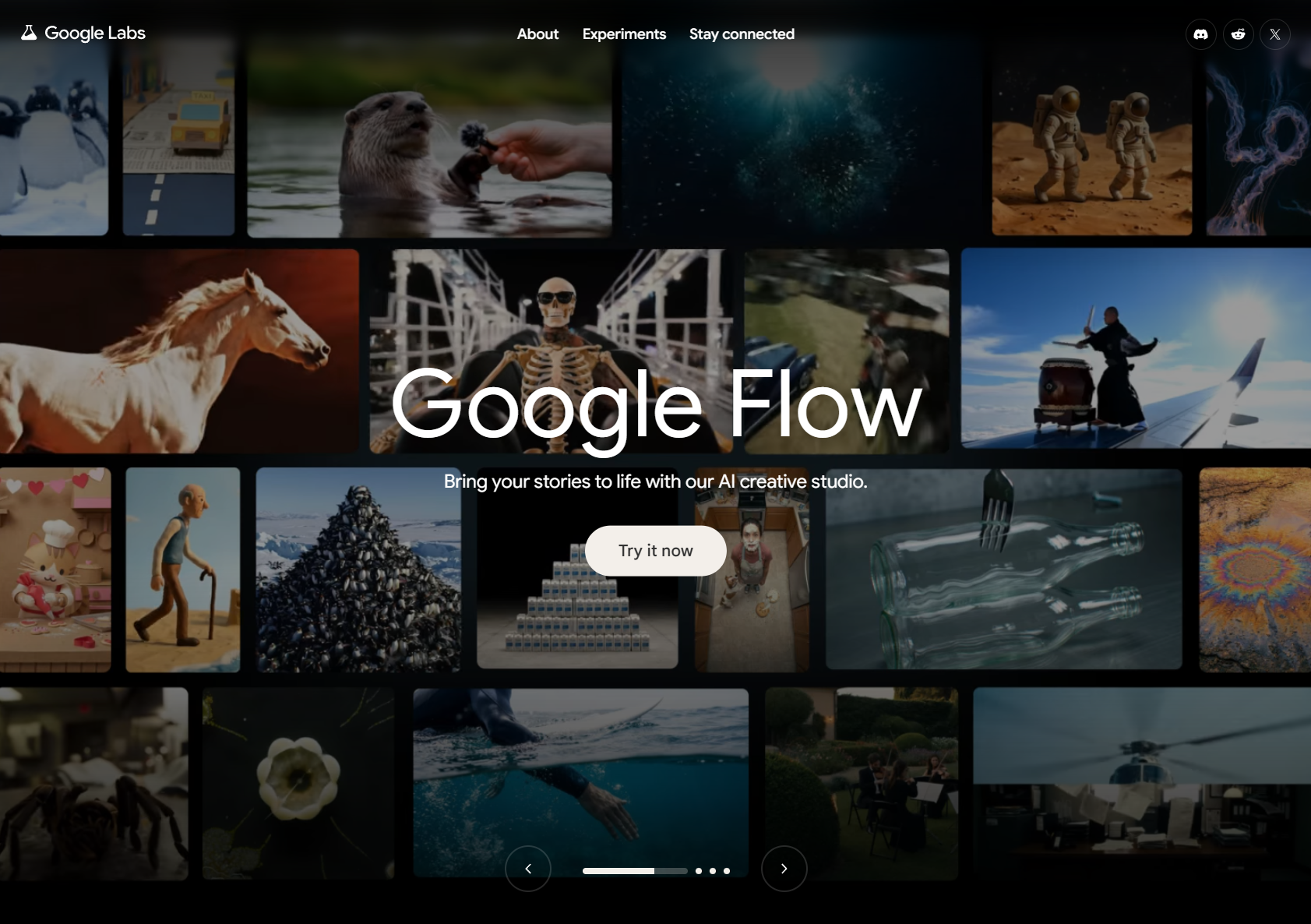
Task: Click the iridescent oil slick thumbnail
Action: [1255, 570]
